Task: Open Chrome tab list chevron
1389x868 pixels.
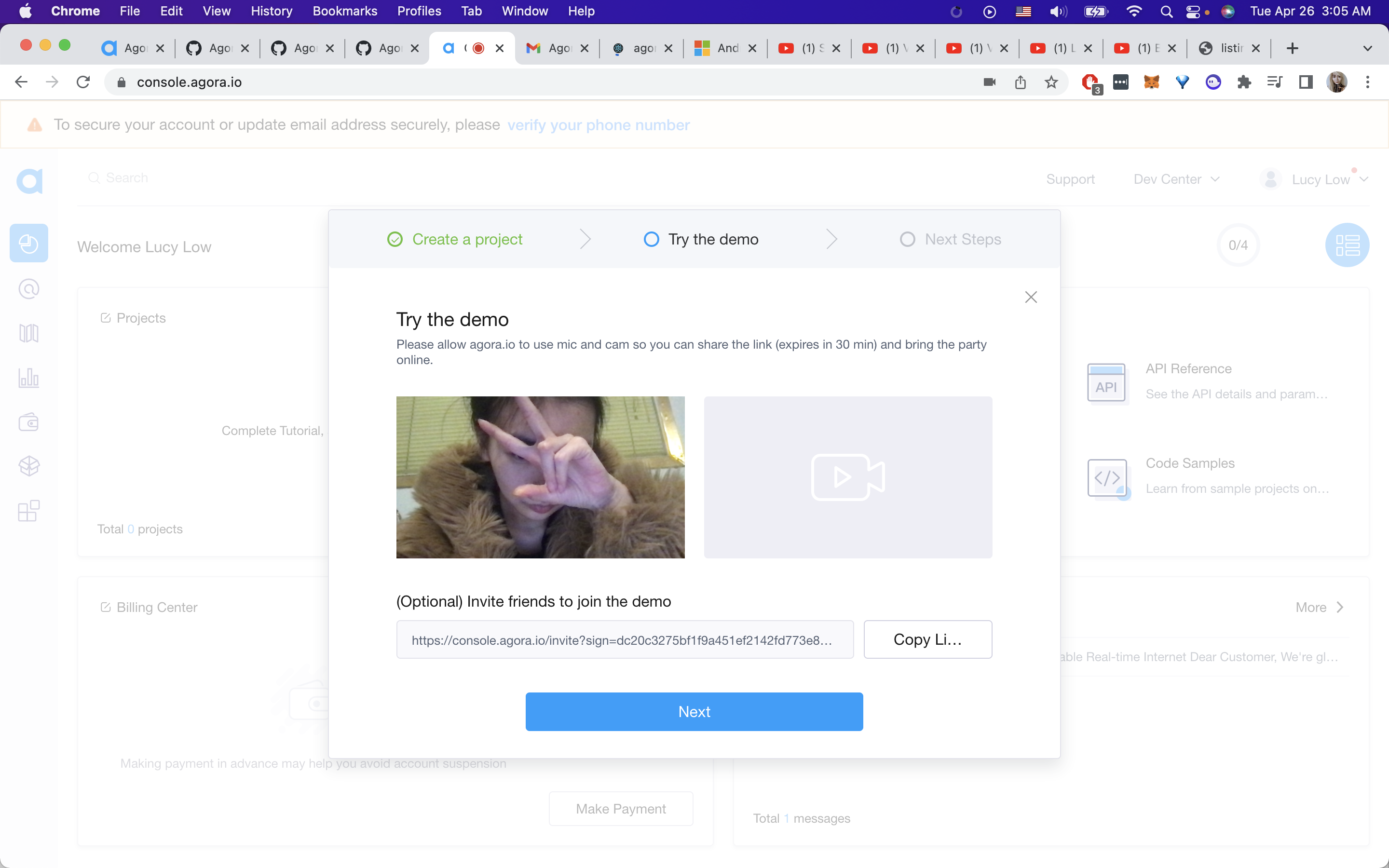Action: coord(1367,48)
